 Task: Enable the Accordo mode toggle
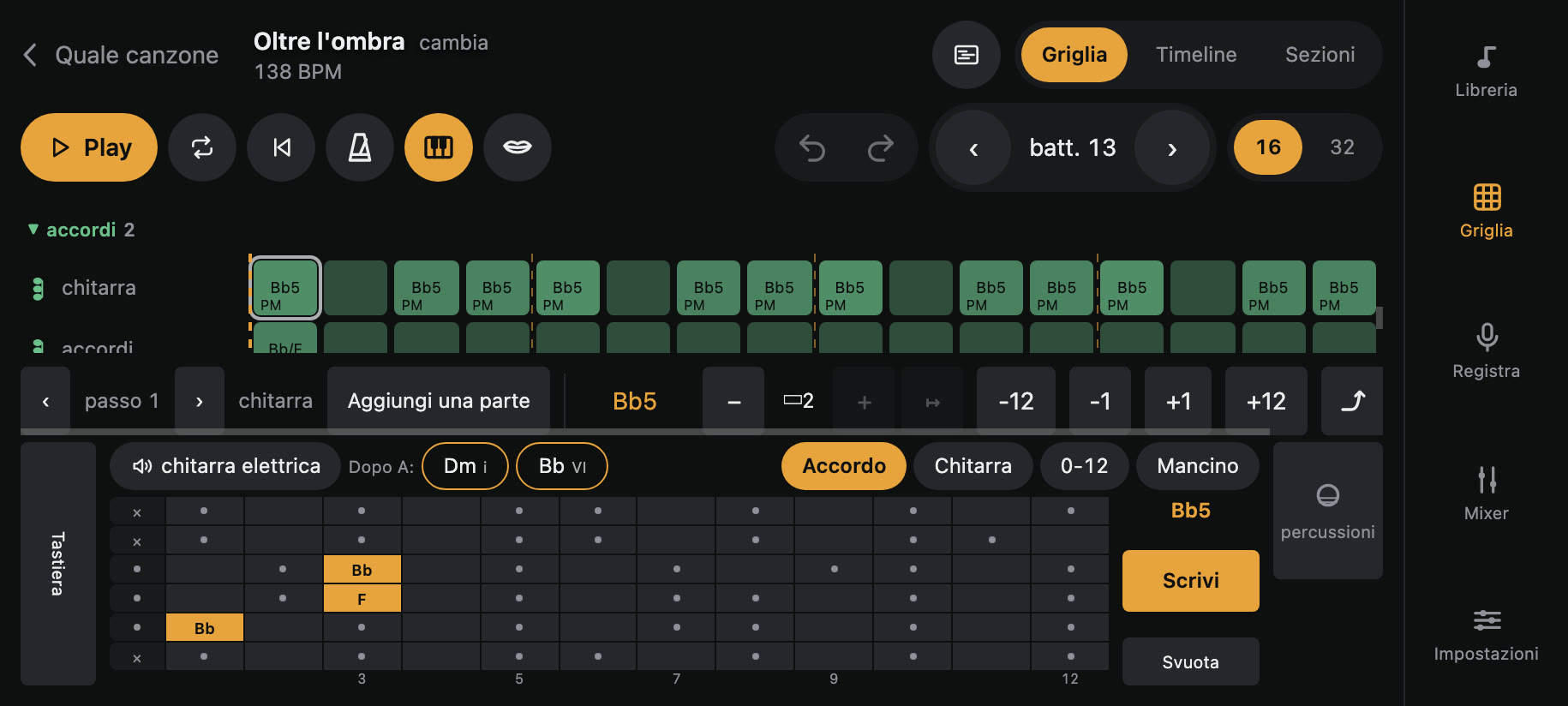[844, 466]
